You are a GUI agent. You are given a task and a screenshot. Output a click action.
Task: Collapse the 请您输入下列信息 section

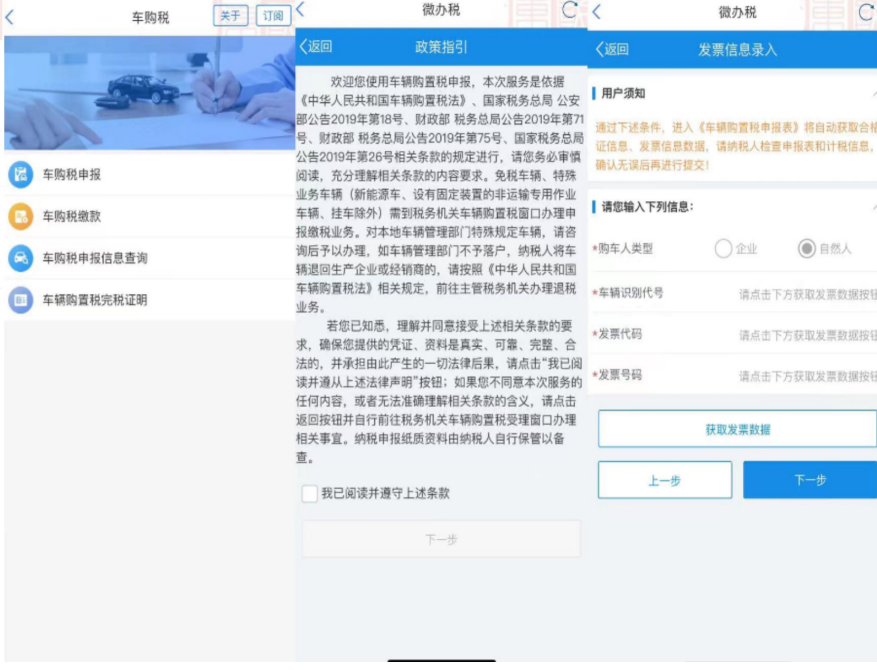[873, 207]
